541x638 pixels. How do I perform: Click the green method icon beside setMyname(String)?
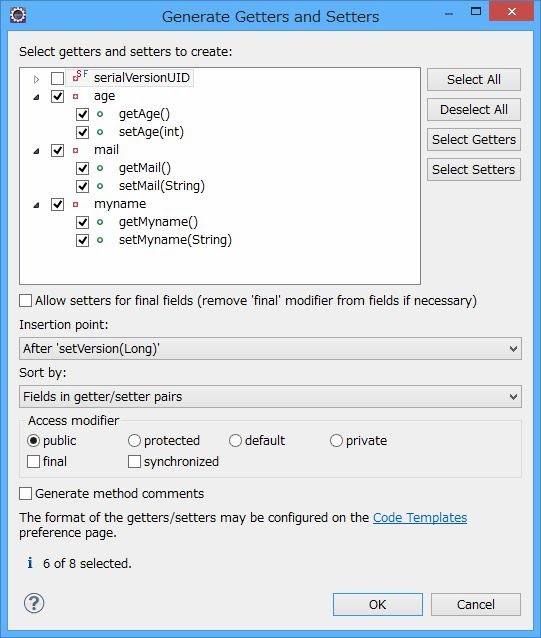point(100,240)
